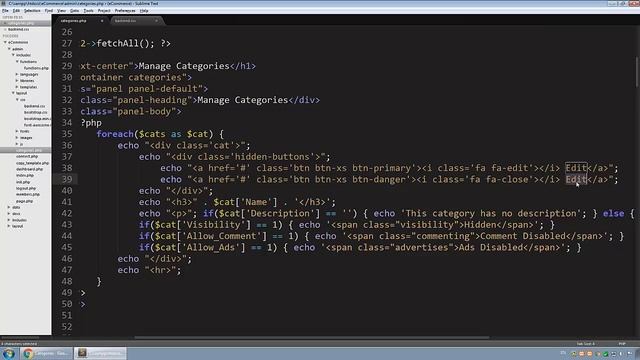Screen dimensions: 640x360
Task: Collapse the admin folder arrow
Action: (x=9, y=49)
